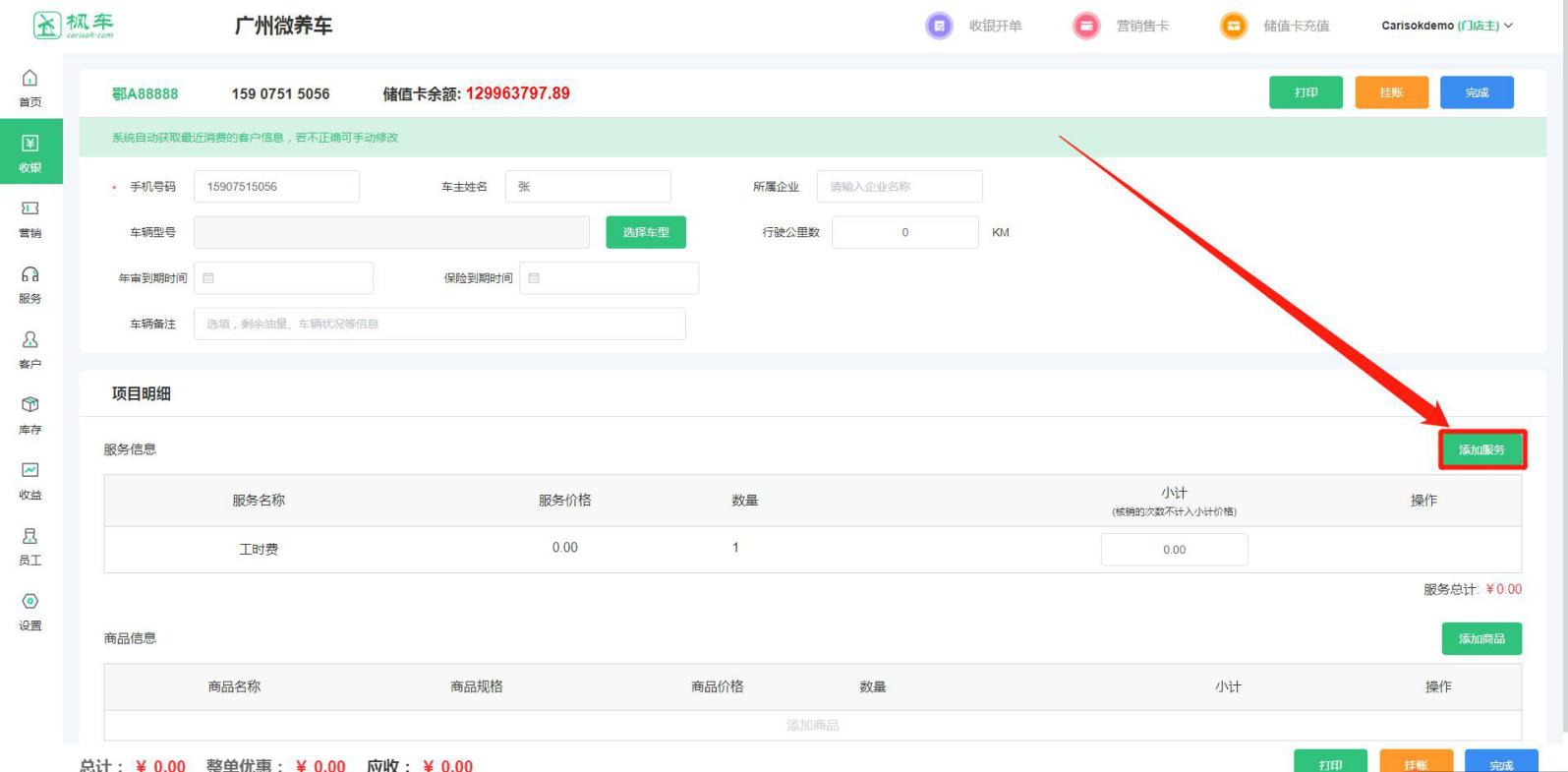Screen dimensions: 1568x772
Task: Click the top green 打印 button
Action: click(x=1306, y=92)
